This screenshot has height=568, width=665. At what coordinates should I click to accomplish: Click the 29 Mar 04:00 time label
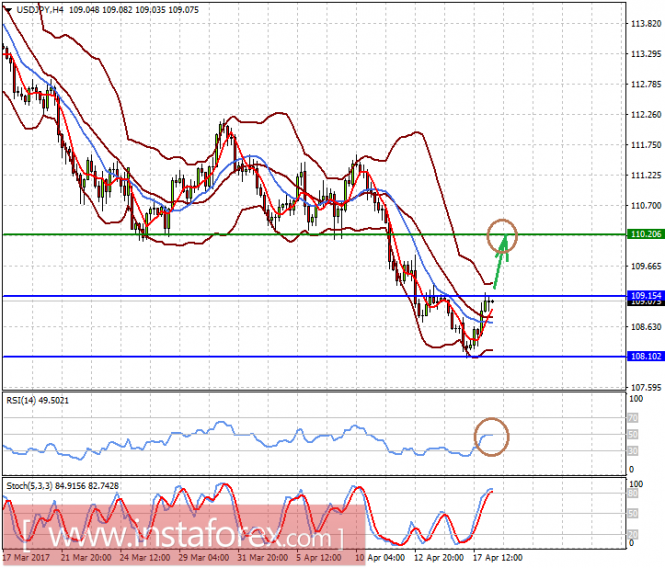click(203, 557)
